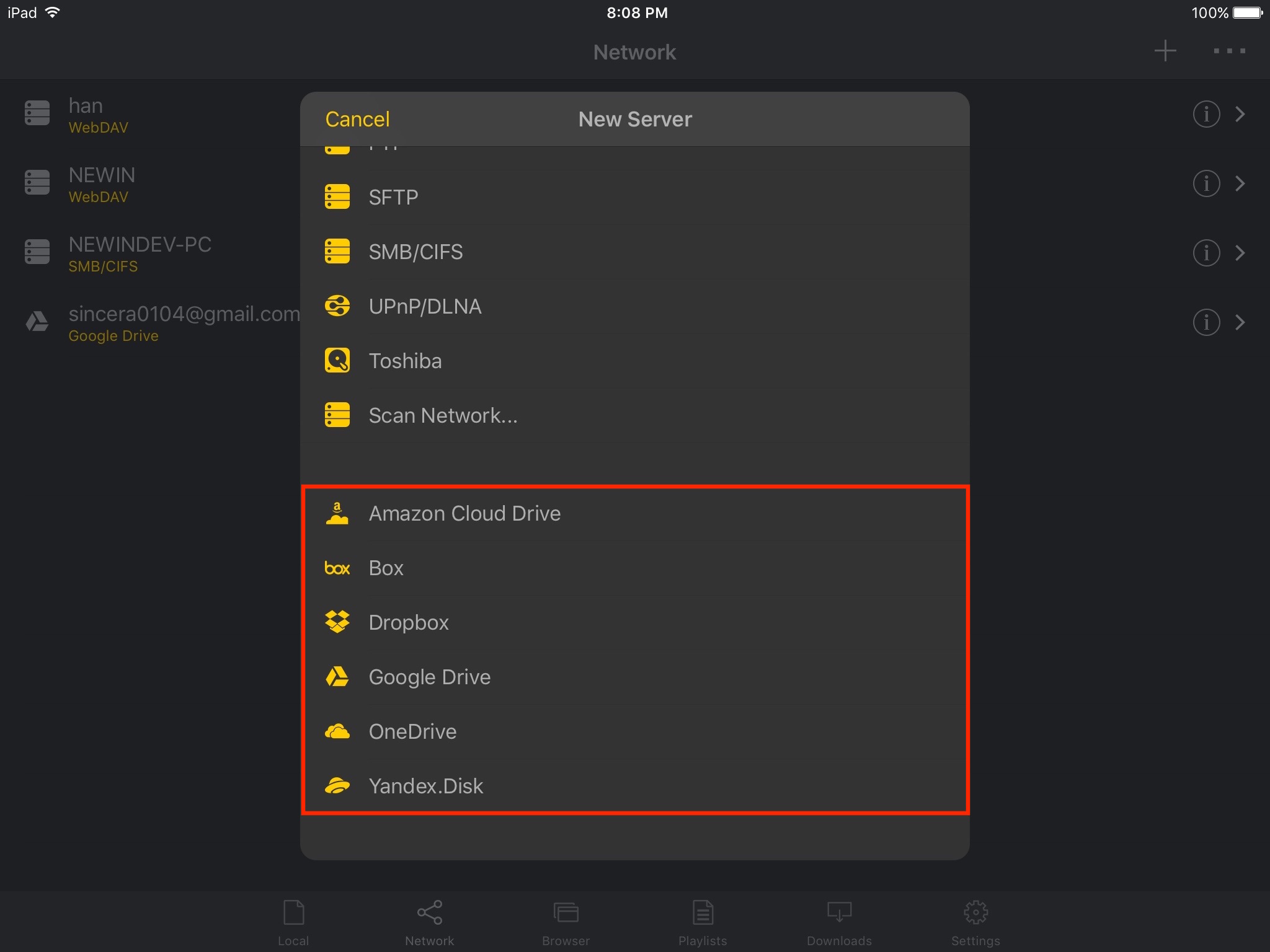This screenshot has width=1270, height=952.
Task: Switch to the Settings tab
Action: pyautogui.click(x=975, y=923)
